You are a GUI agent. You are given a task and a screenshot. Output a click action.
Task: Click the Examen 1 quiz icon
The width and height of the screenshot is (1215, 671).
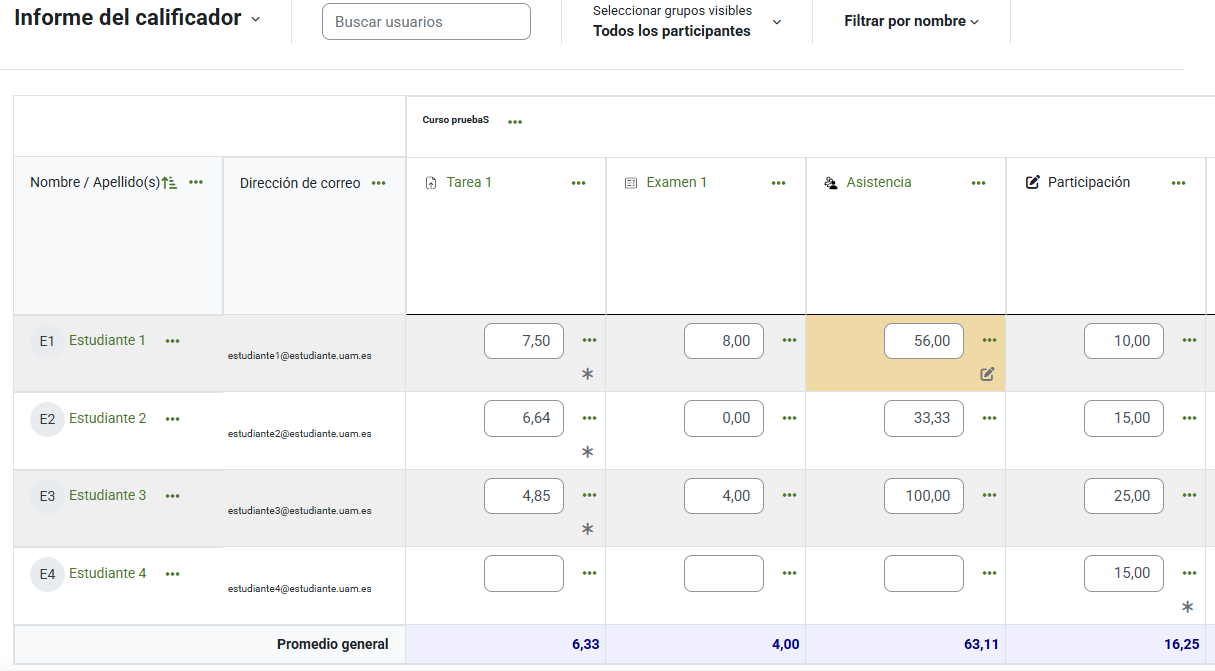631,183
